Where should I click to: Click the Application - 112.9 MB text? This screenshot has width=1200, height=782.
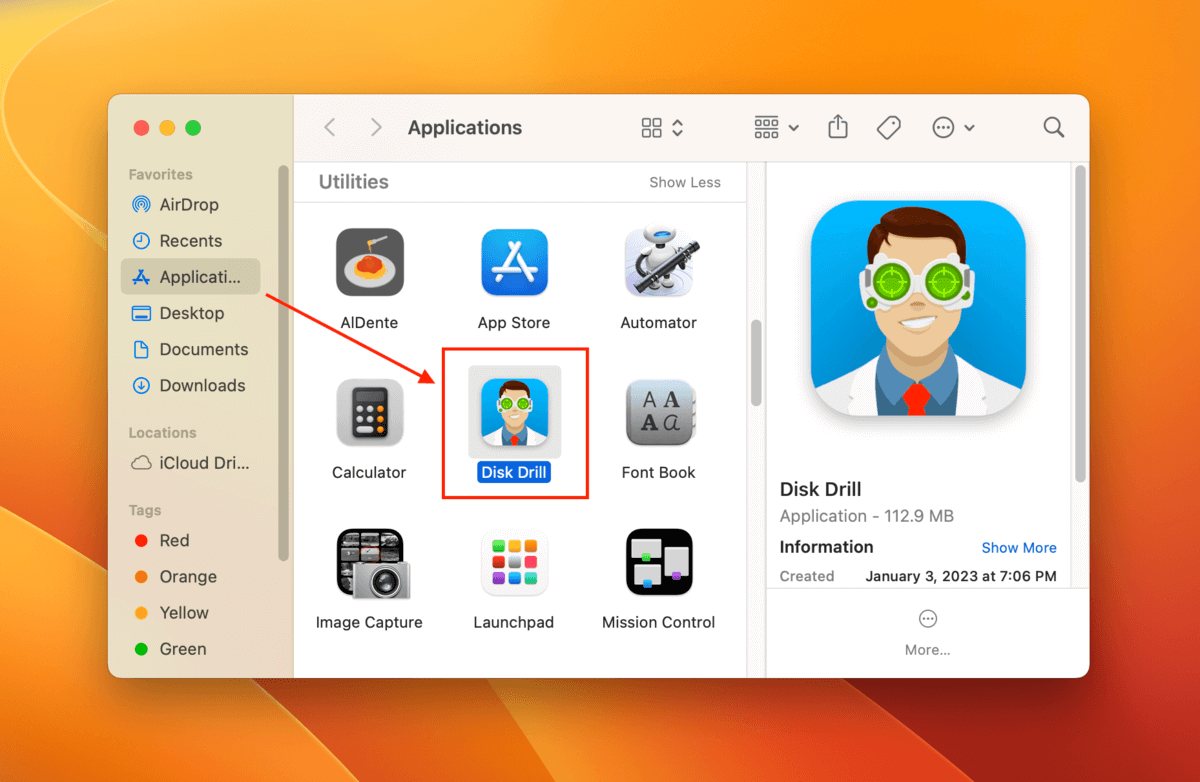pyautogui.click(x=867, y=516)
